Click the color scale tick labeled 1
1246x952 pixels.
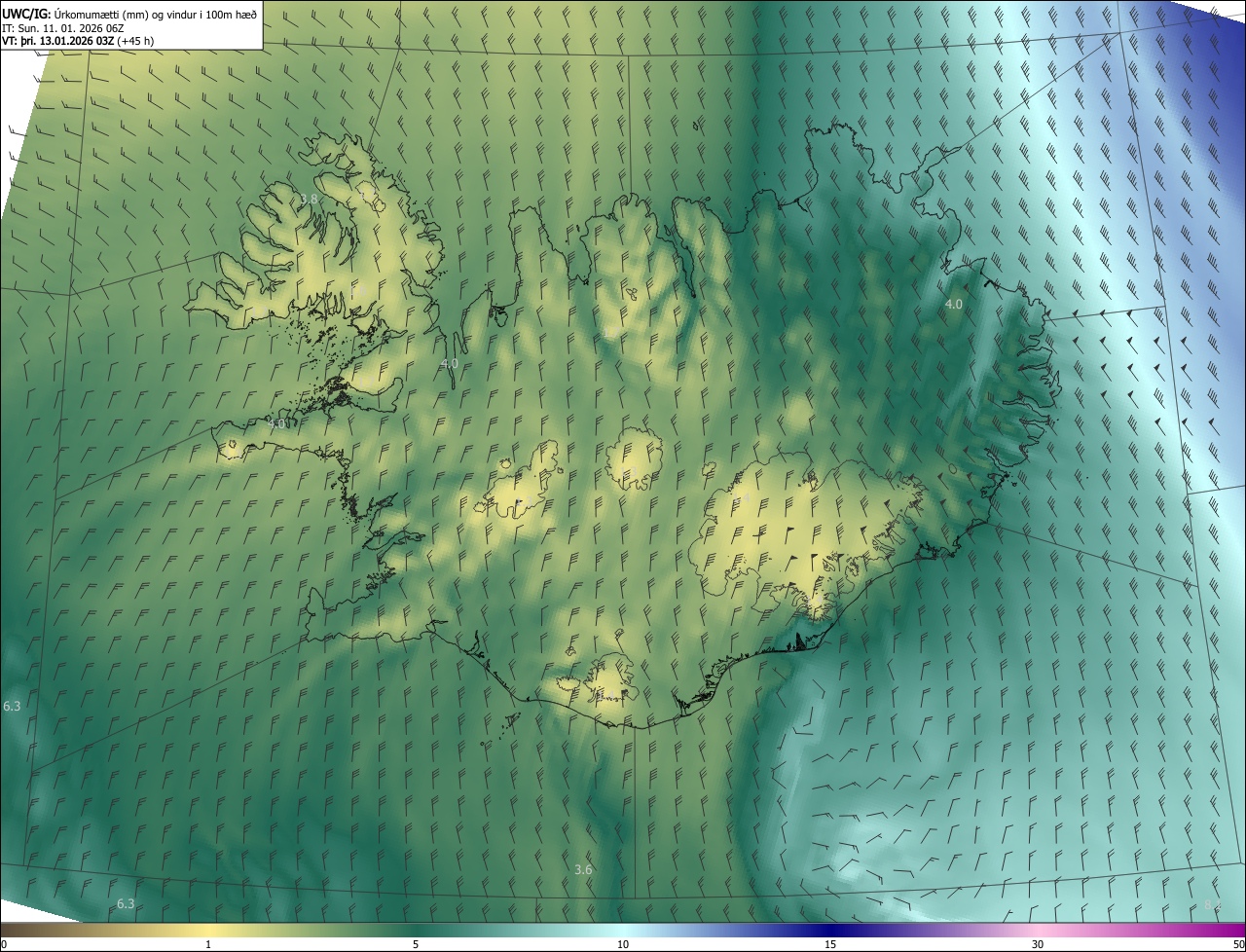pyautogui.click(x=208, y=944)
